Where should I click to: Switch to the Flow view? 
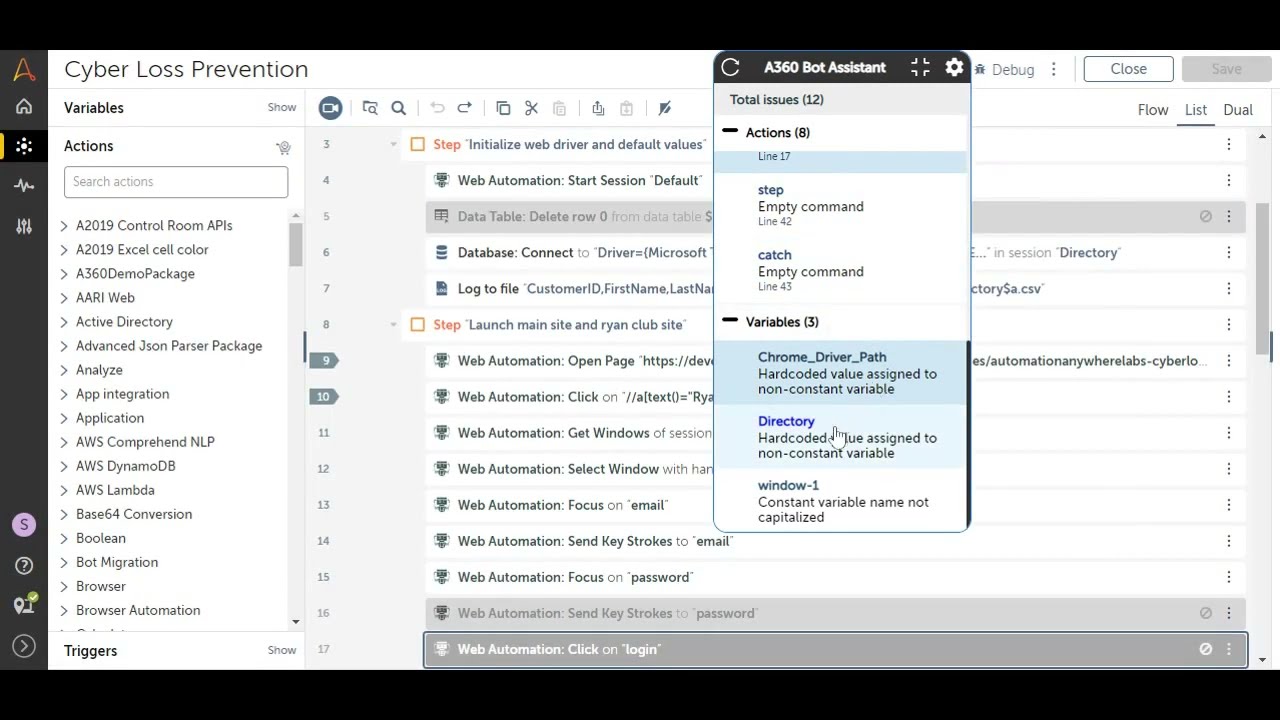(1153, 110)
